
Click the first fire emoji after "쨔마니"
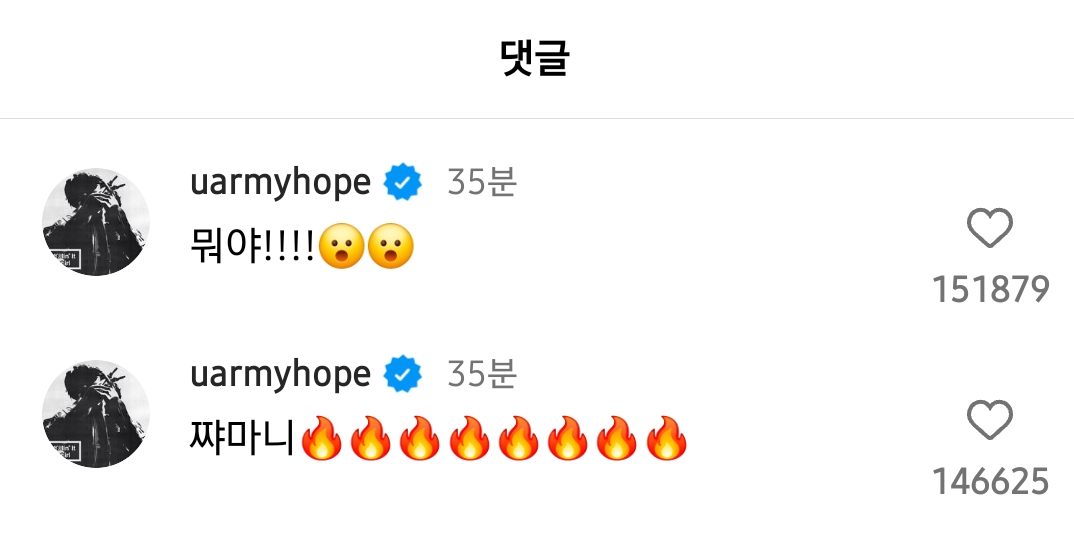click(x=321, y=437)
